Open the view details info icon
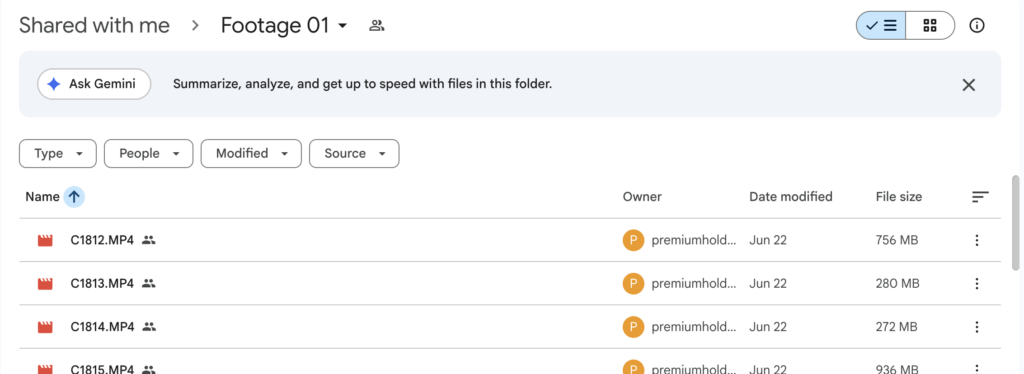Screen dimensions: 1024x374 coord(977,25)
